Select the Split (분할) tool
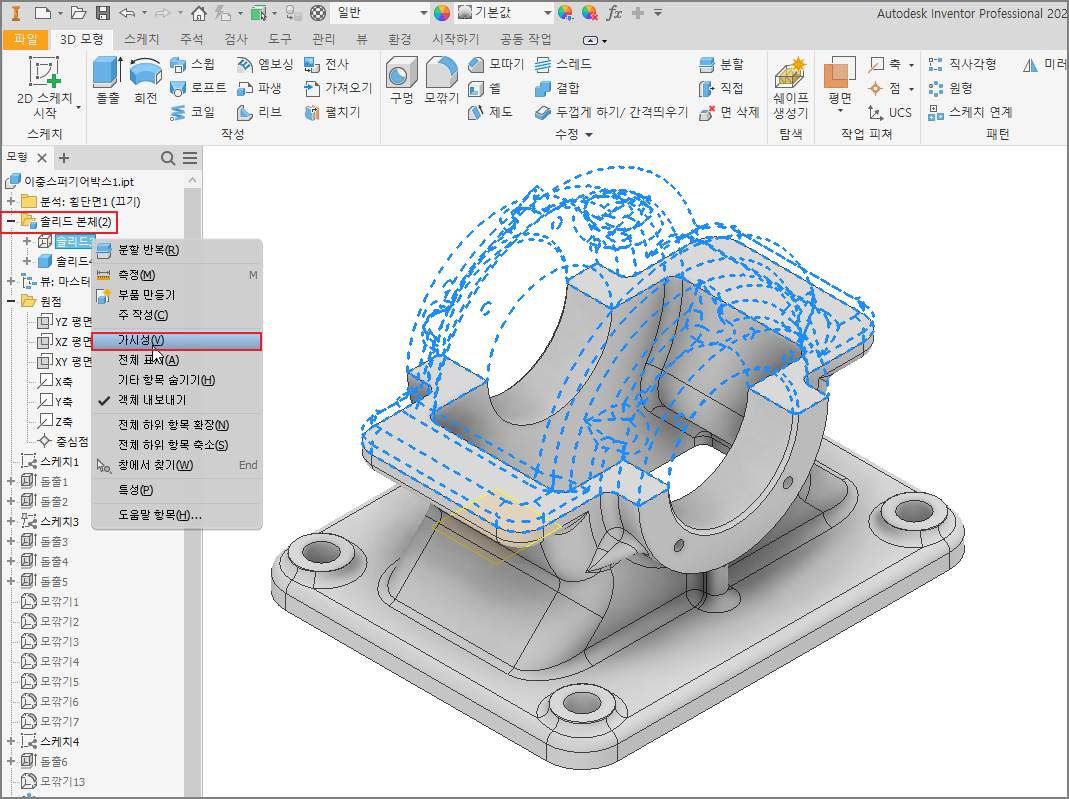 (x=722, y=64)
